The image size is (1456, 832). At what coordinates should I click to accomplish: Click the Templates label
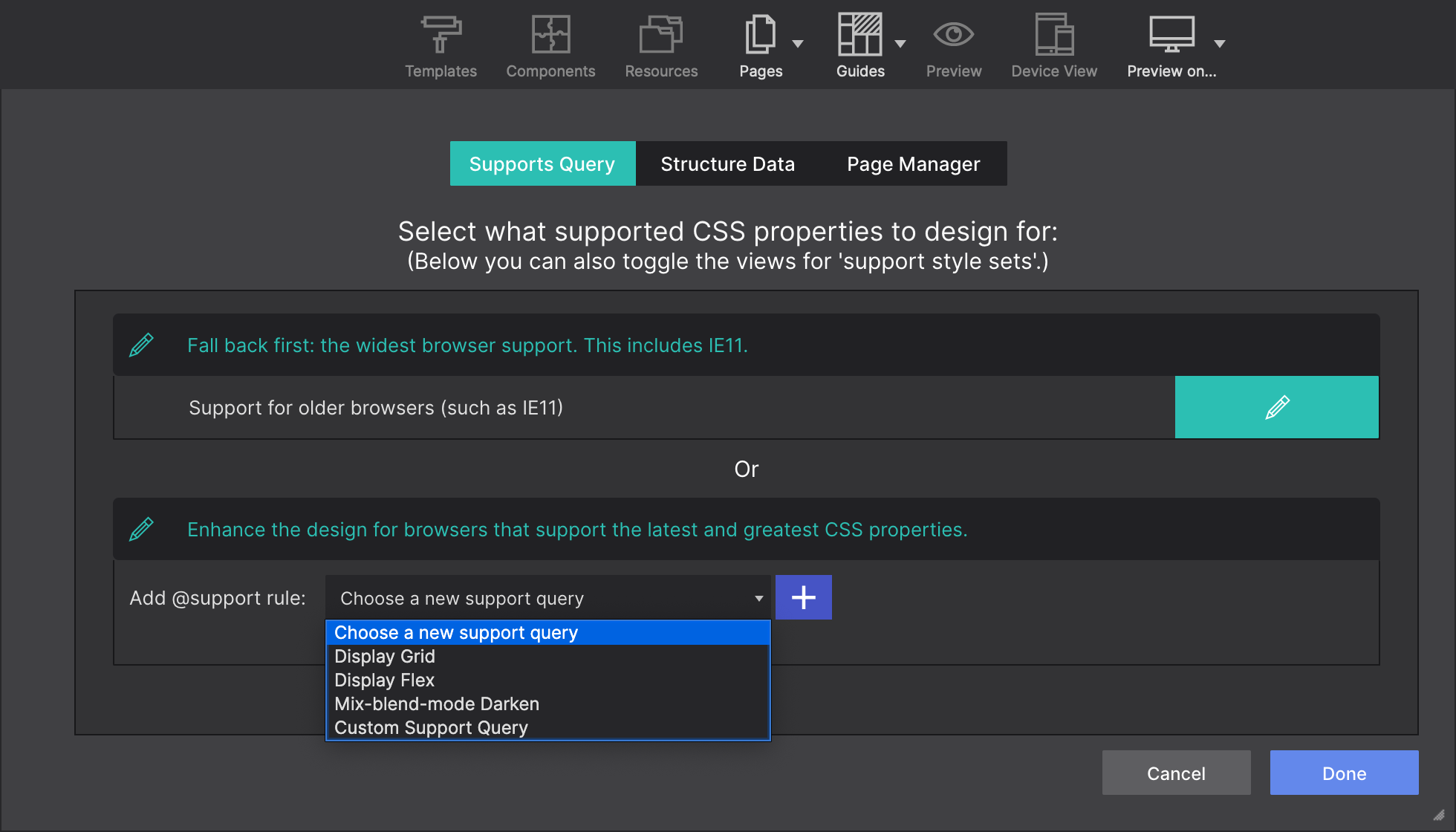[x=441, y=71]
